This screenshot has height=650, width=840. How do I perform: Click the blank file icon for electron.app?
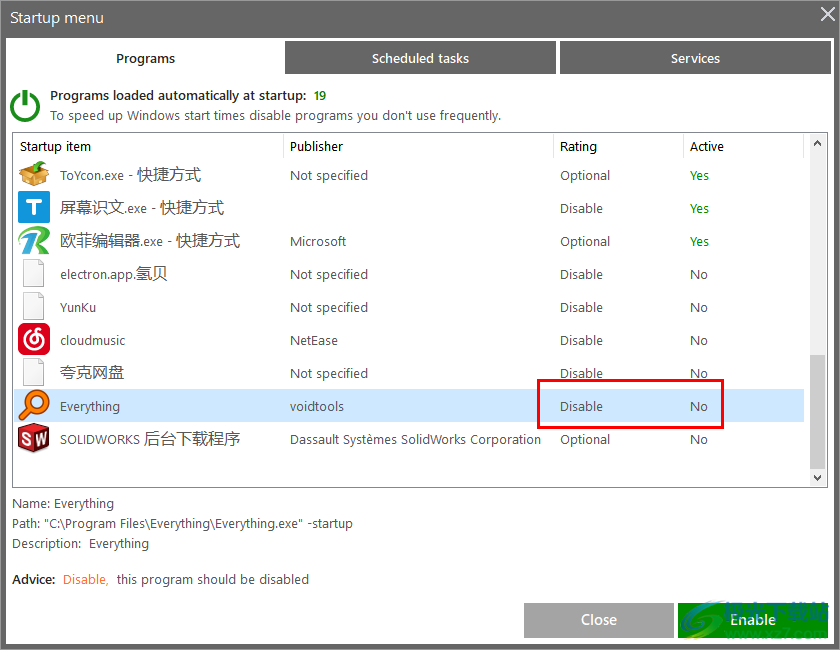click(x=33, y=273)
